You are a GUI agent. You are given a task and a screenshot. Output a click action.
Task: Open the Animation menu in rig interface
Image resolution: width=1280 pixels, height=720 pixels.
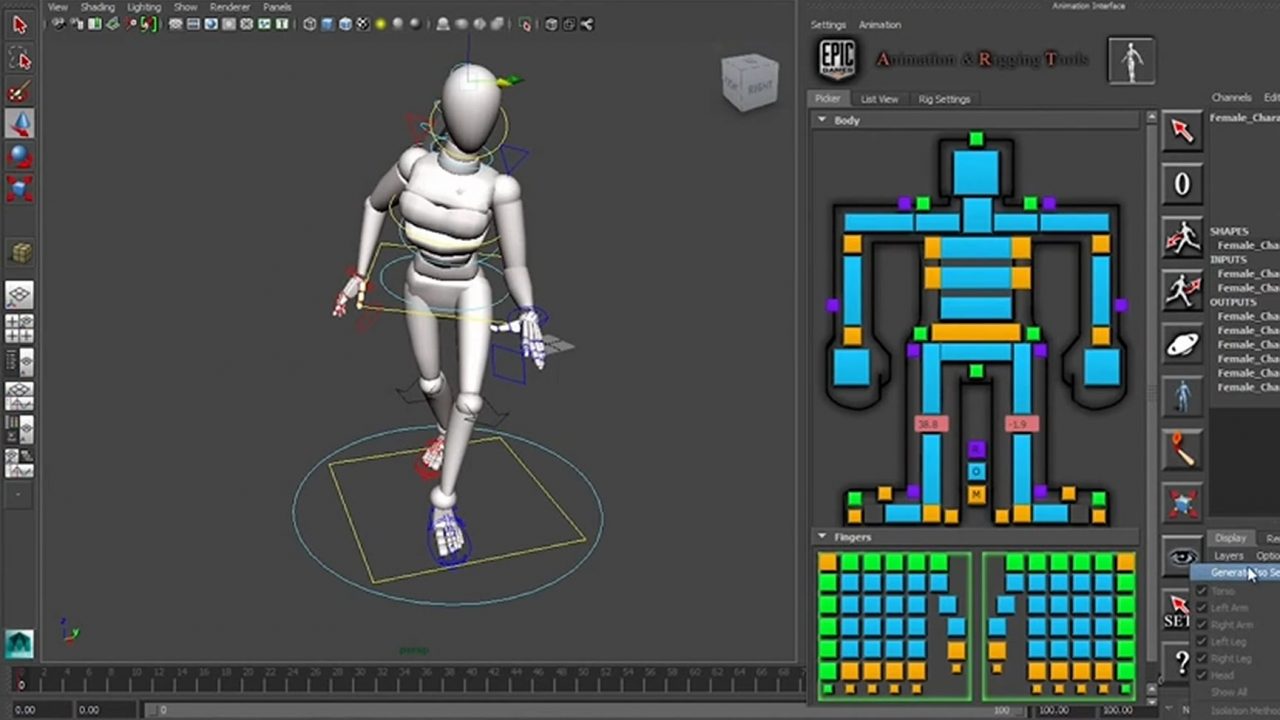[880, 25]
